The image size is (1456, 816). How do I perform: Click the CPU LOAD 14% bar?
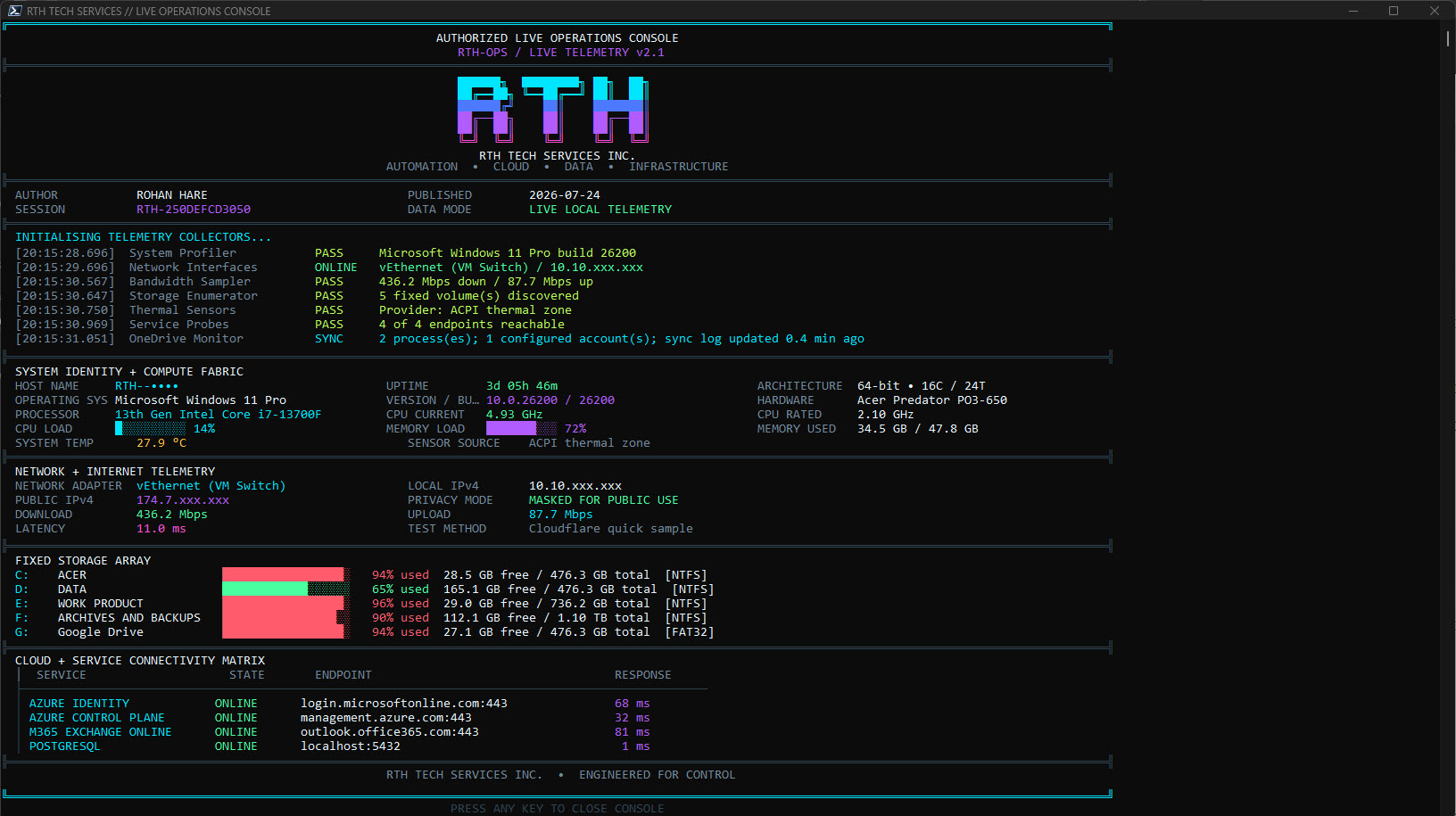[x=150, y=429]
